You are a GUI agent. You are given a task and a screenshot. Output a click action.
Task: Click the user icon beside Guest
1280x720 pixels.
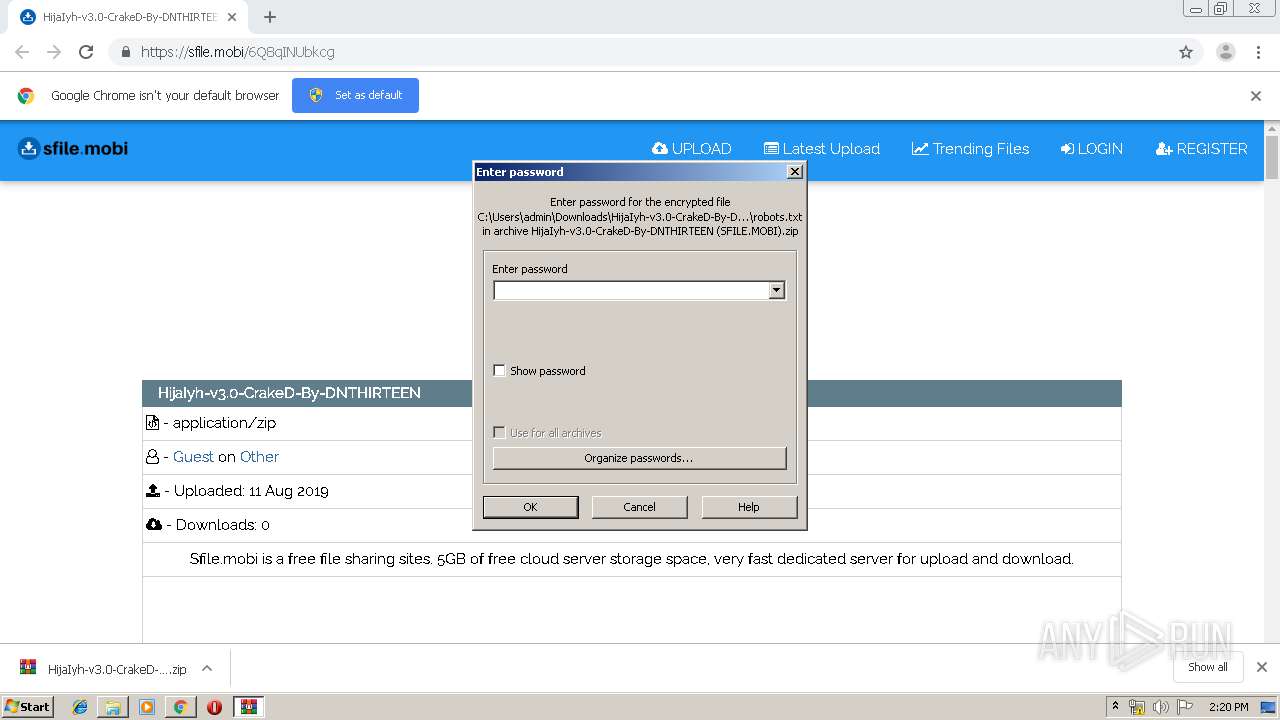[x=152, y=457]
